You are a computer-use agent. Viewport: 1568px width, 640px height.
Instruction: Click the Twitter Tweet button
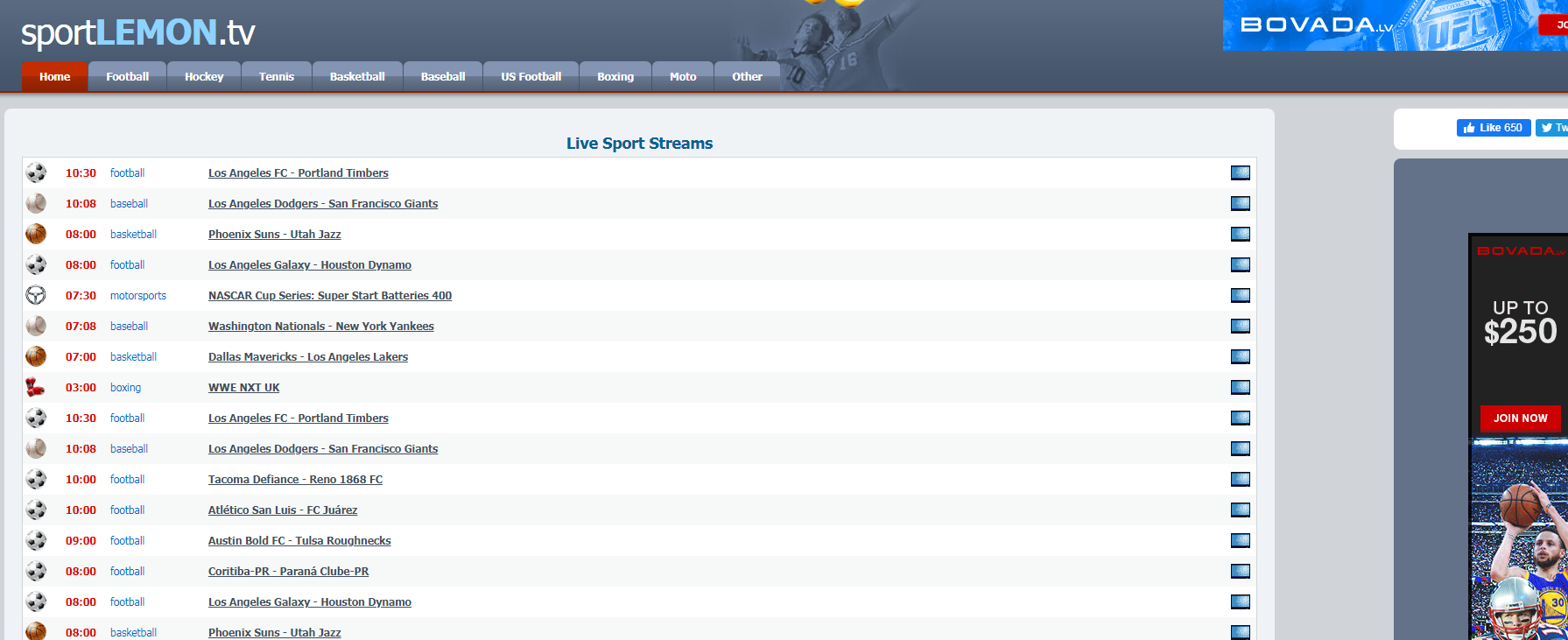[x=1552, y=128]
